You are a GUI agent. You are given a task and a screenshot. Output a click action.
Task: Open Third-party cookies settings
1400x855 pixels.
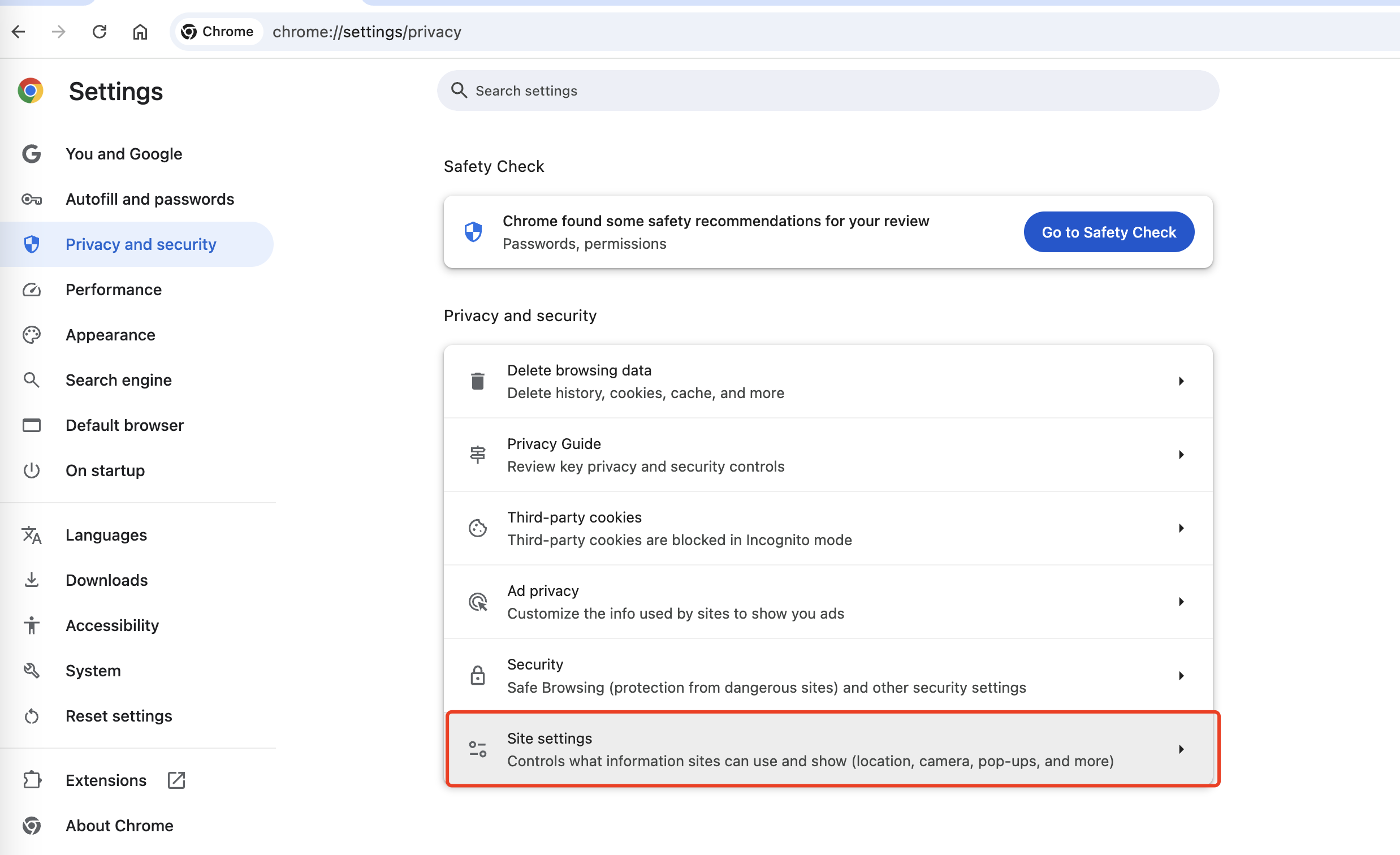click(828, 529)
